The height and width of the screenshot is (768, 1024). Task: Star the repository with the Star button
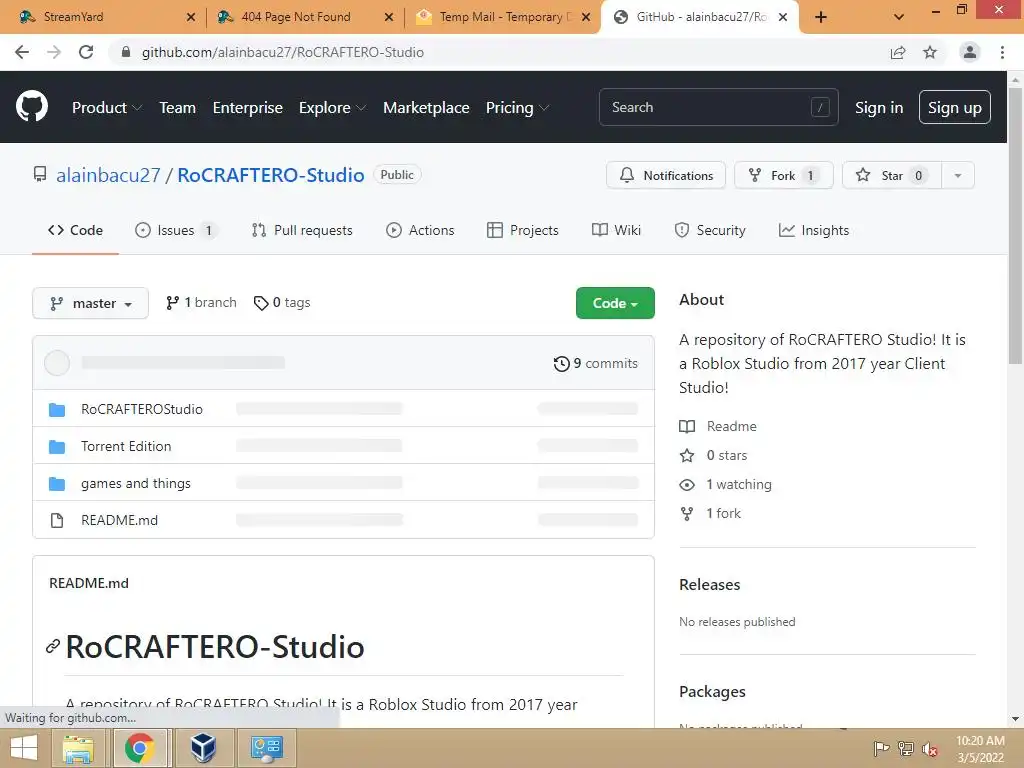pyautogui.click(x=891, y=176)
